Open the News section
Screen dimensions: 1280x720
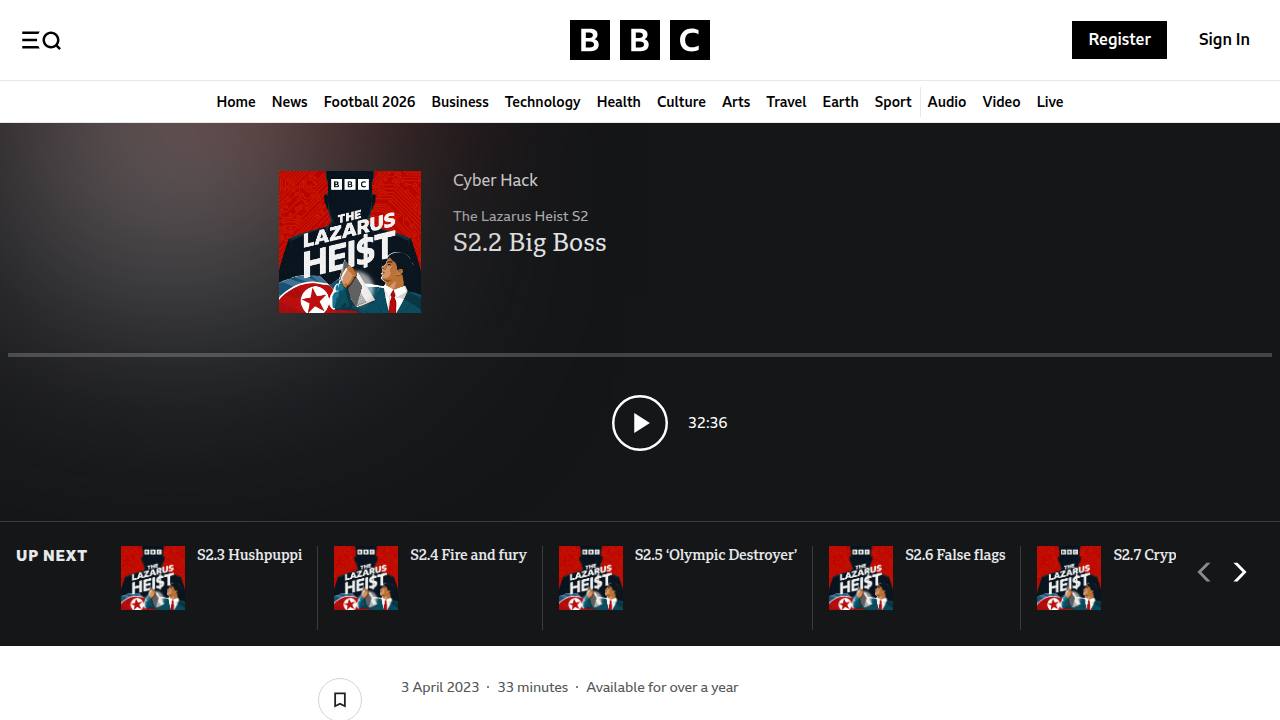290,102
